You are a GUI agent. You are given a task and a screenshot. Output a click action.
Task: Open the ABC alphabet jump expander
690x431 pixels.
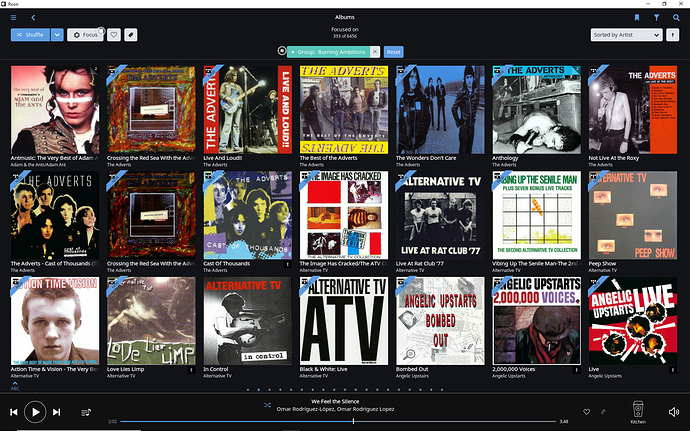(15, 386)
